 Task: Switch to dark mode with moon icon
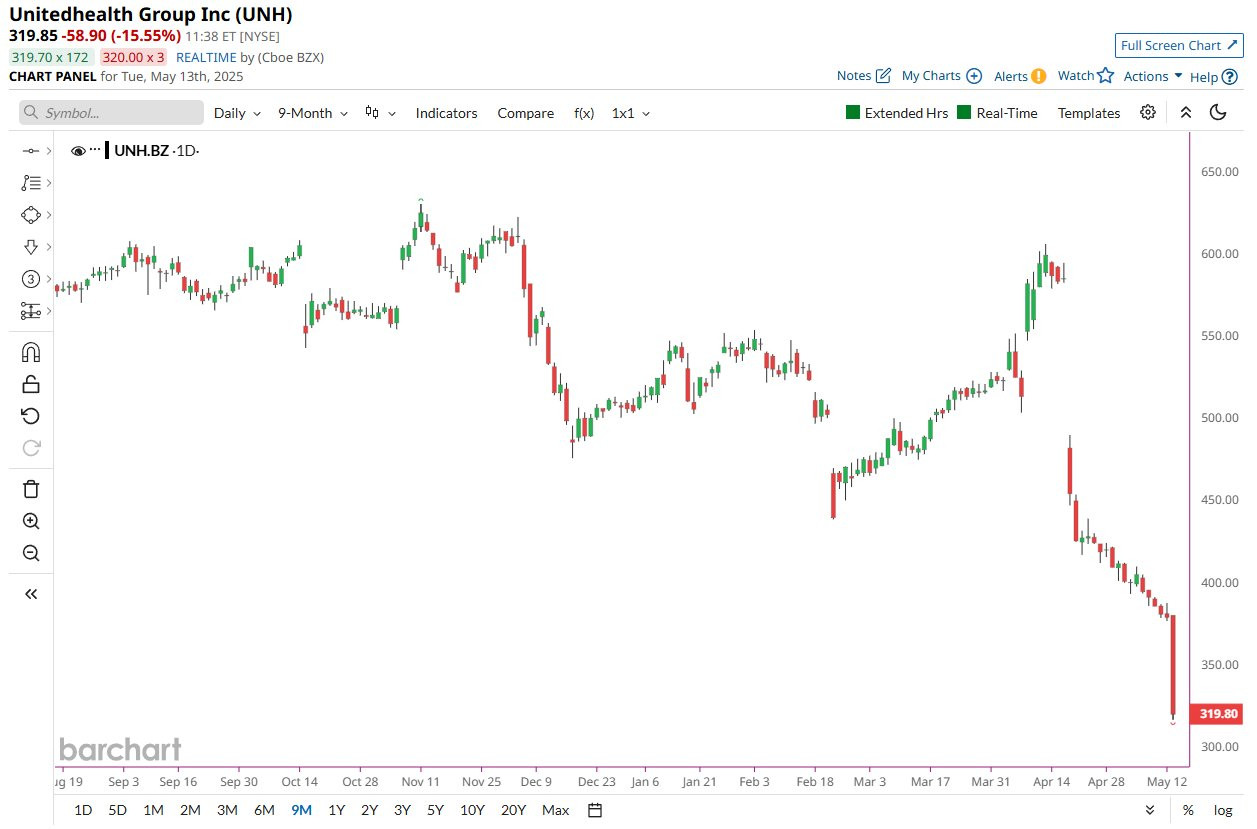[x=1218, y=112]
